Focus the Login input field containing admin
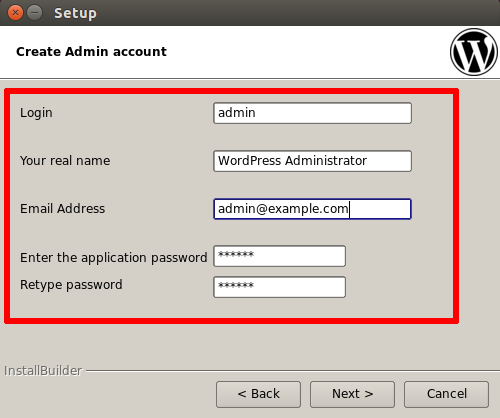Screen dimensions: 500x418 point(312,113)
